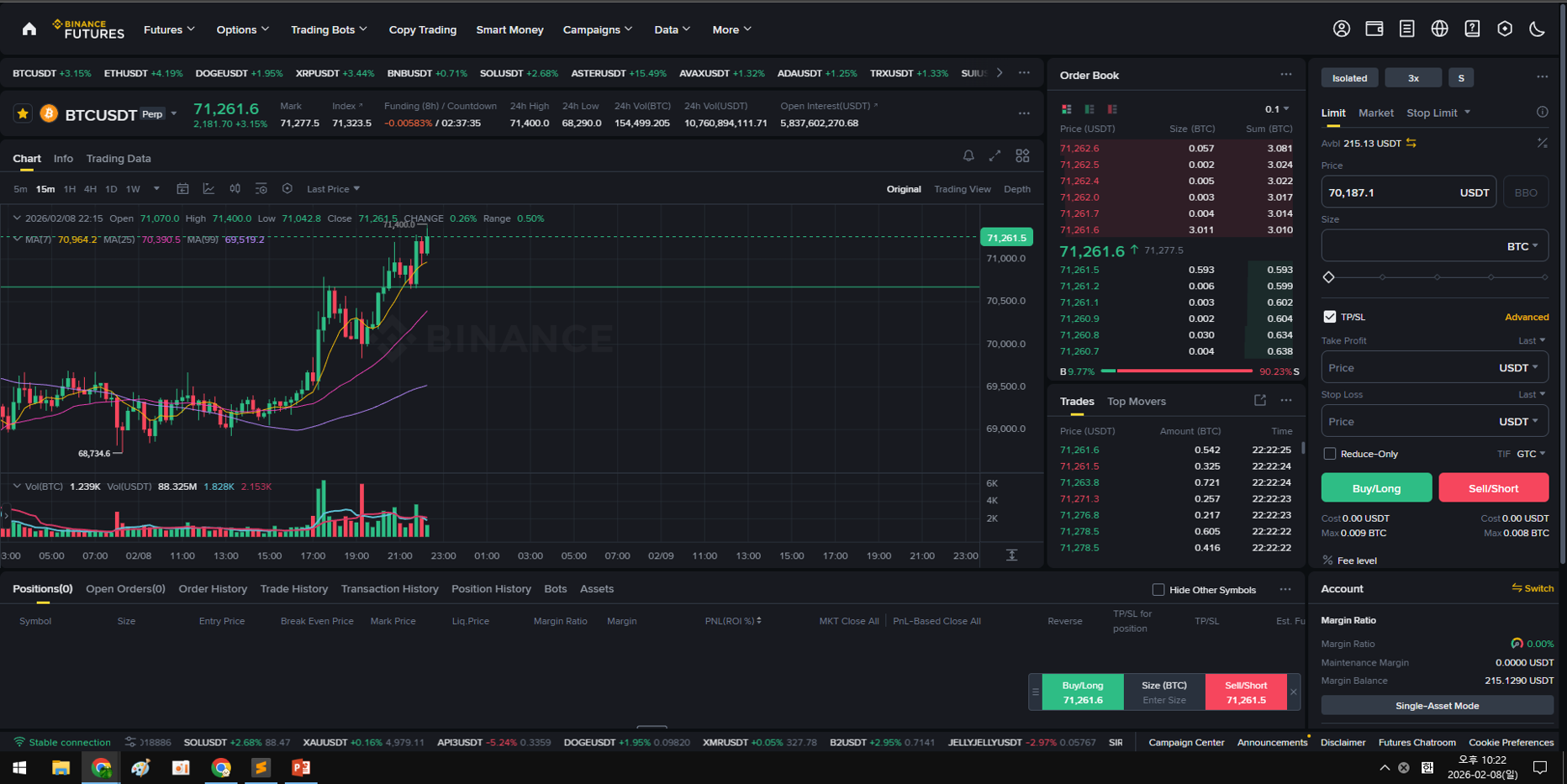
Task: Open order book 0.1 precision dropdown
Action: click(1277, 109)
